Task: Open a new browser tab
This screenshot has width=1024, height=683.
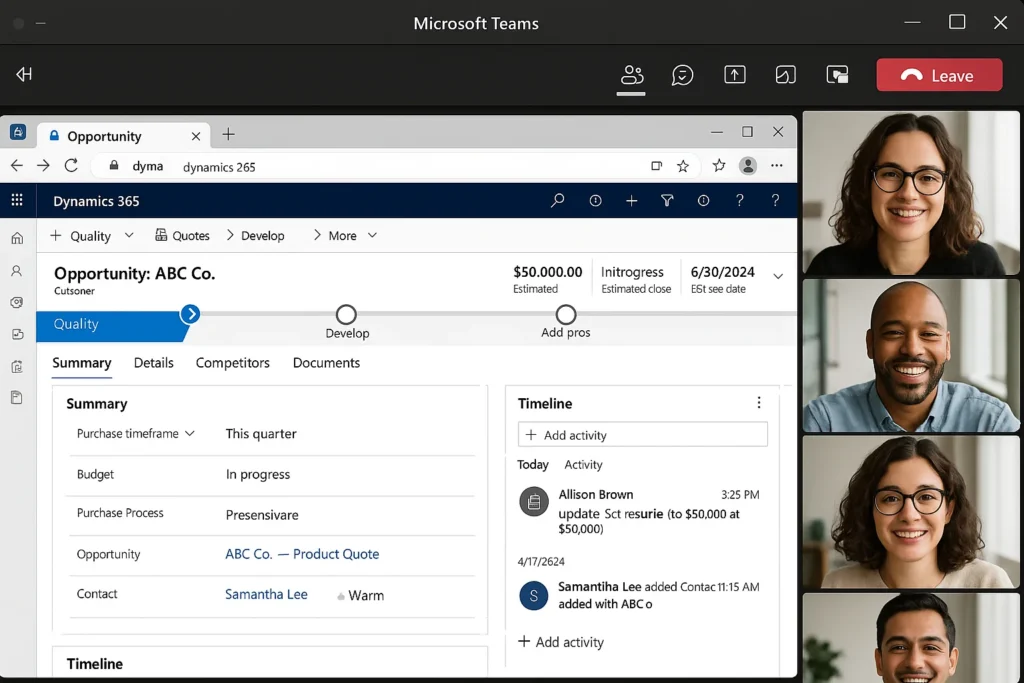Action: pos(228,135)
